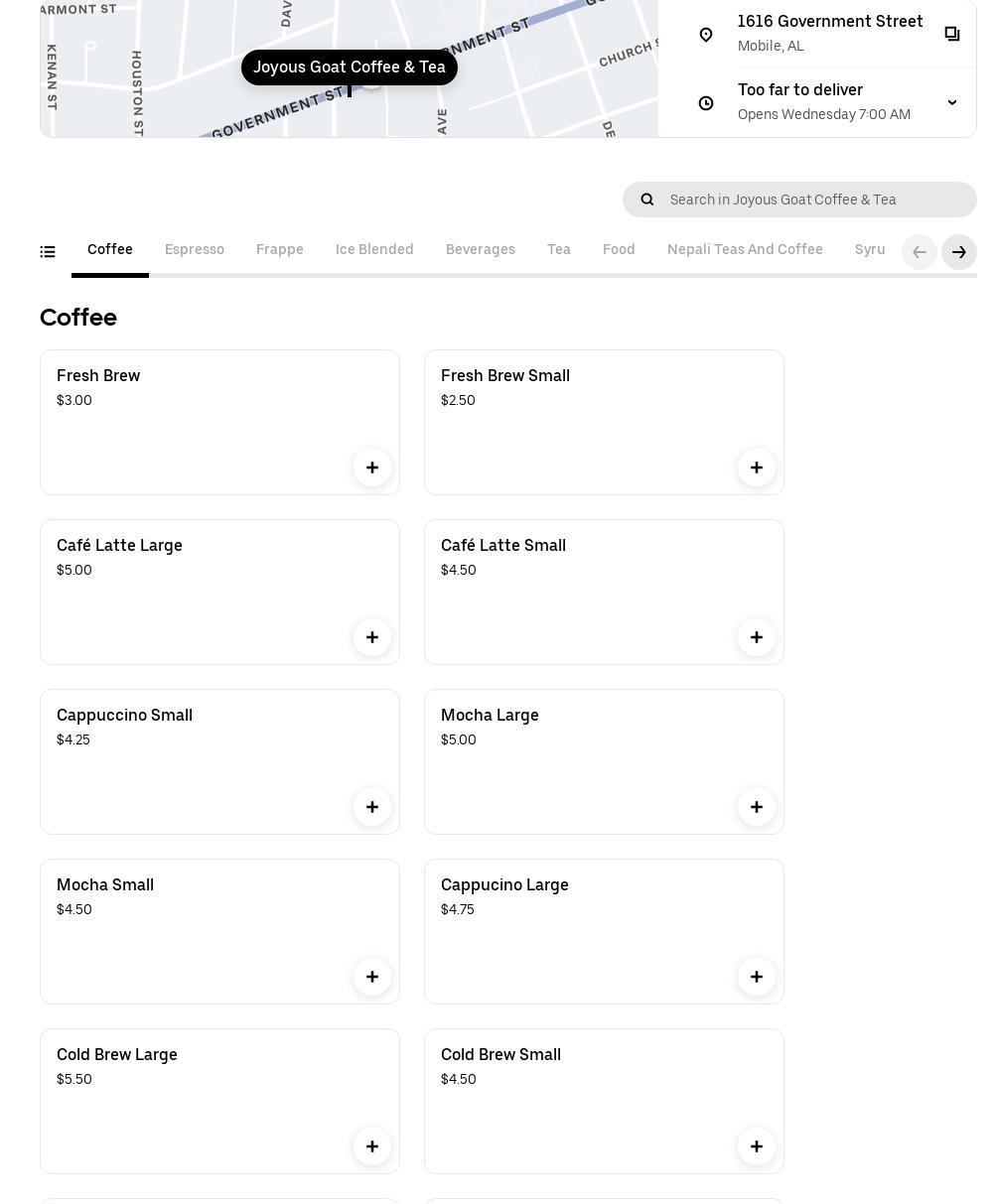This screenshot has width=997, height=1204.
Task: Open the menu category list icon
Action: click(48, 252)
